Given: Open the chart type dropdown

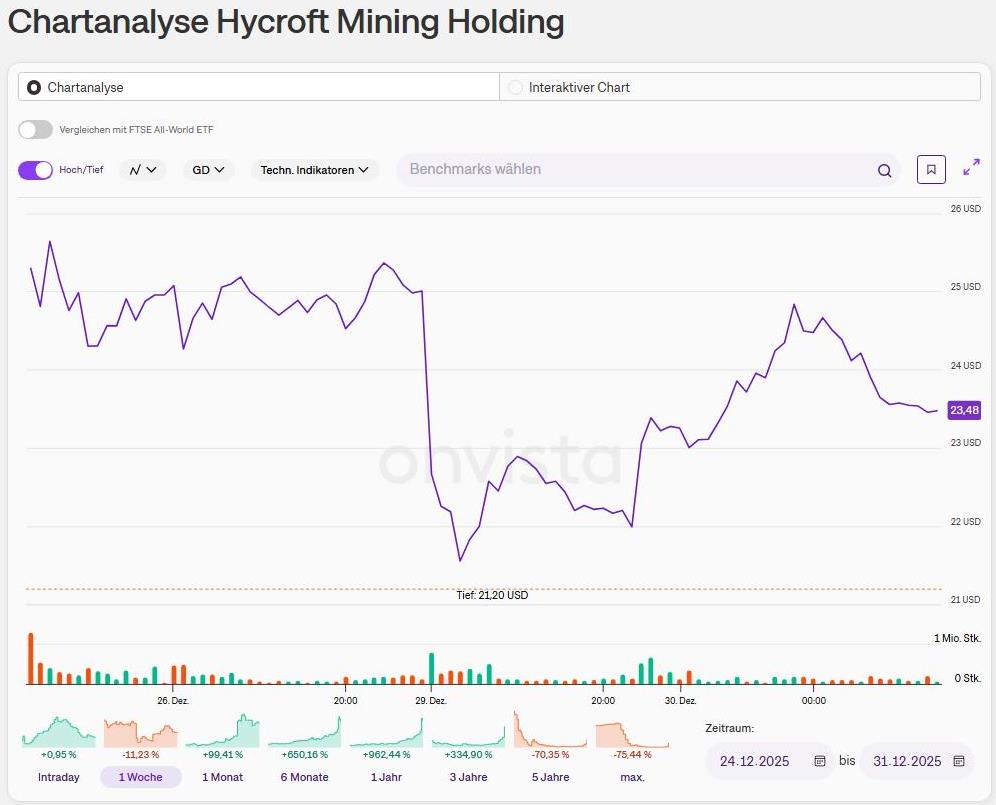Looking at the screenshot, I should 143,170.
